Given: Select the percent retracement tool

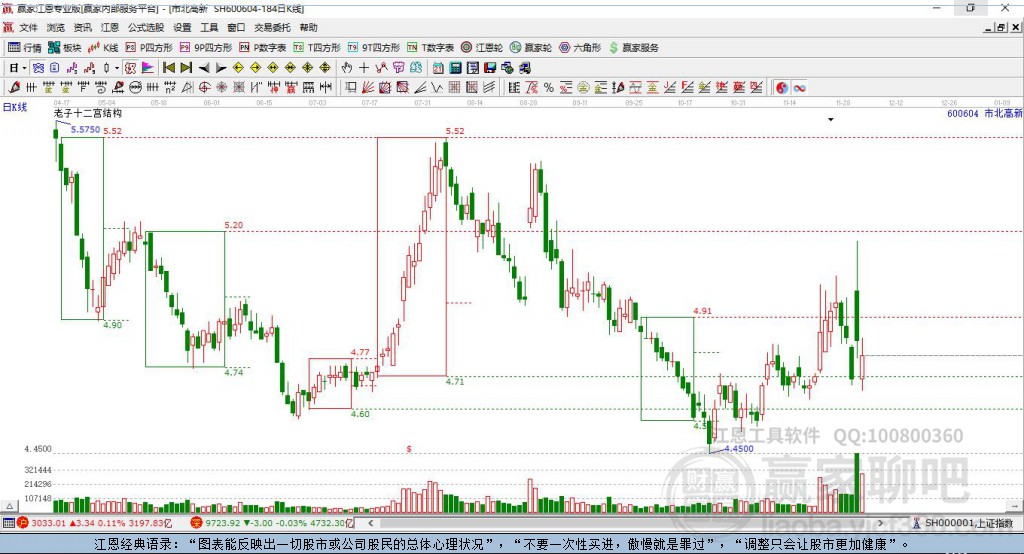Looking at the screenshot, I should coord(549,87).
